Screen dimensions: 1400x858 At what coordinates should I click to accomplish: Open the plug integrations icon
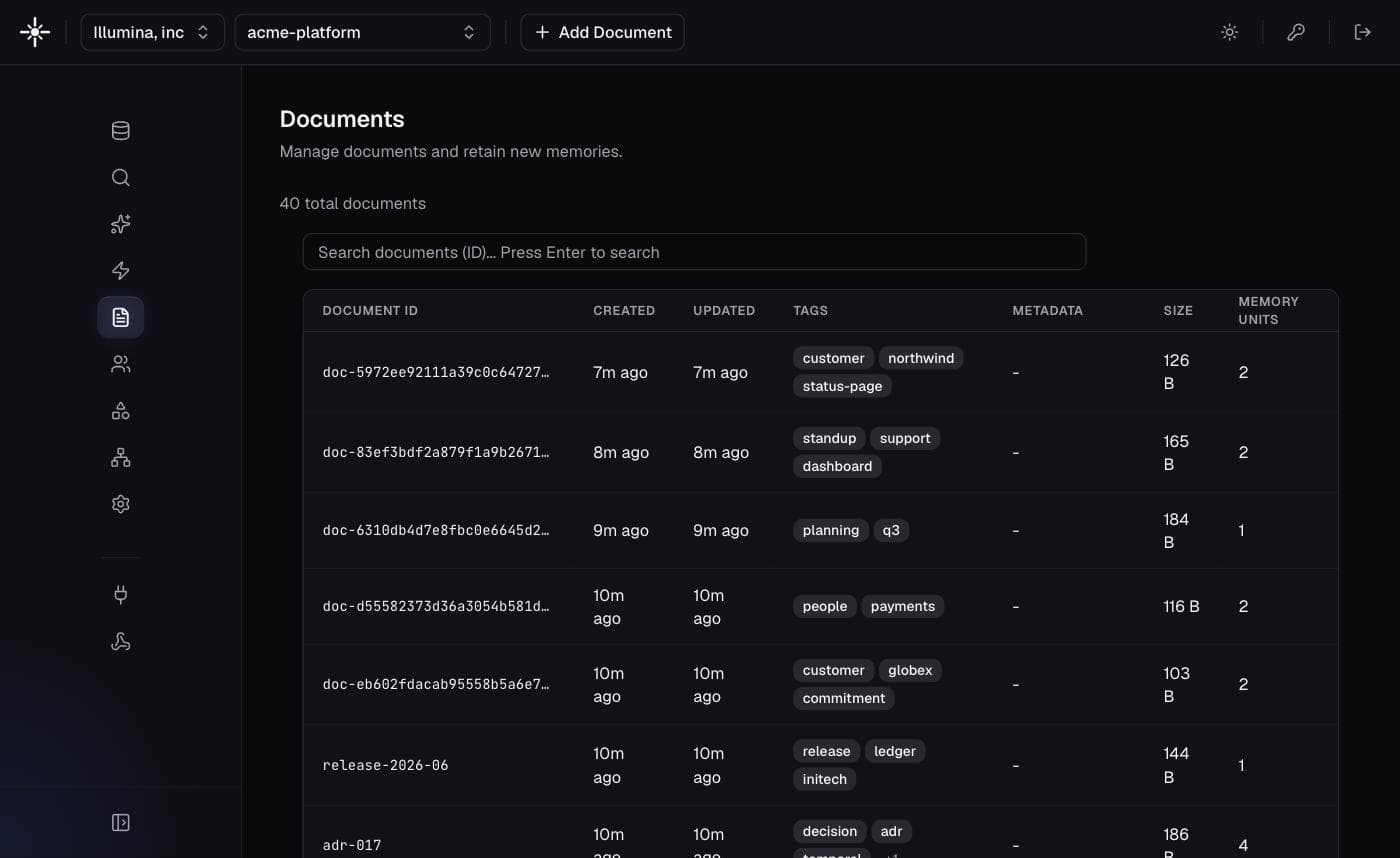121,595
